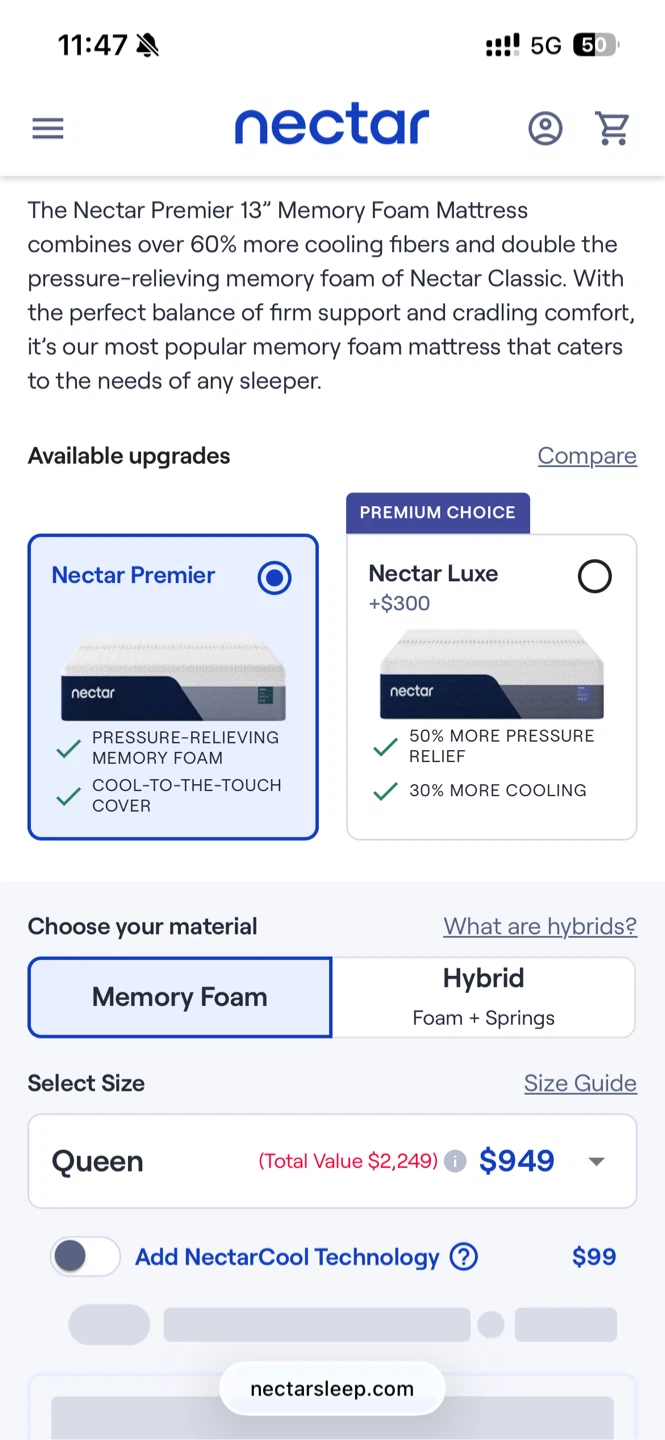Enable the Add NectarCool Technology toggle
Viewport: 665px width, 1440px height.
pyautogui.click(x=85, y=1257)
